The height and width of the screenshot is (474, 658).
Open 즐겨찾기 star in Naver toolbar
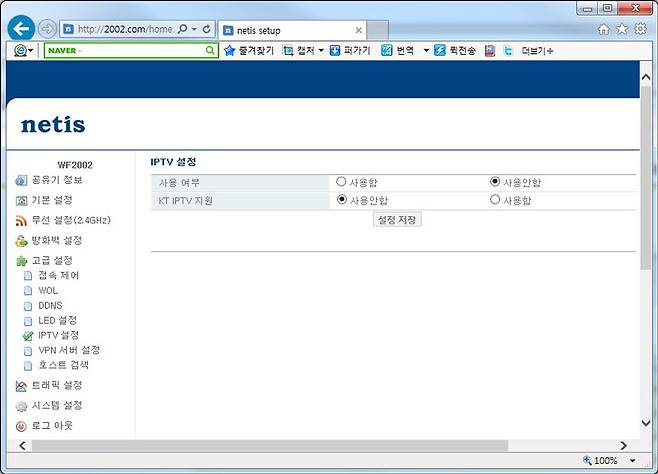tap(229, 51)
